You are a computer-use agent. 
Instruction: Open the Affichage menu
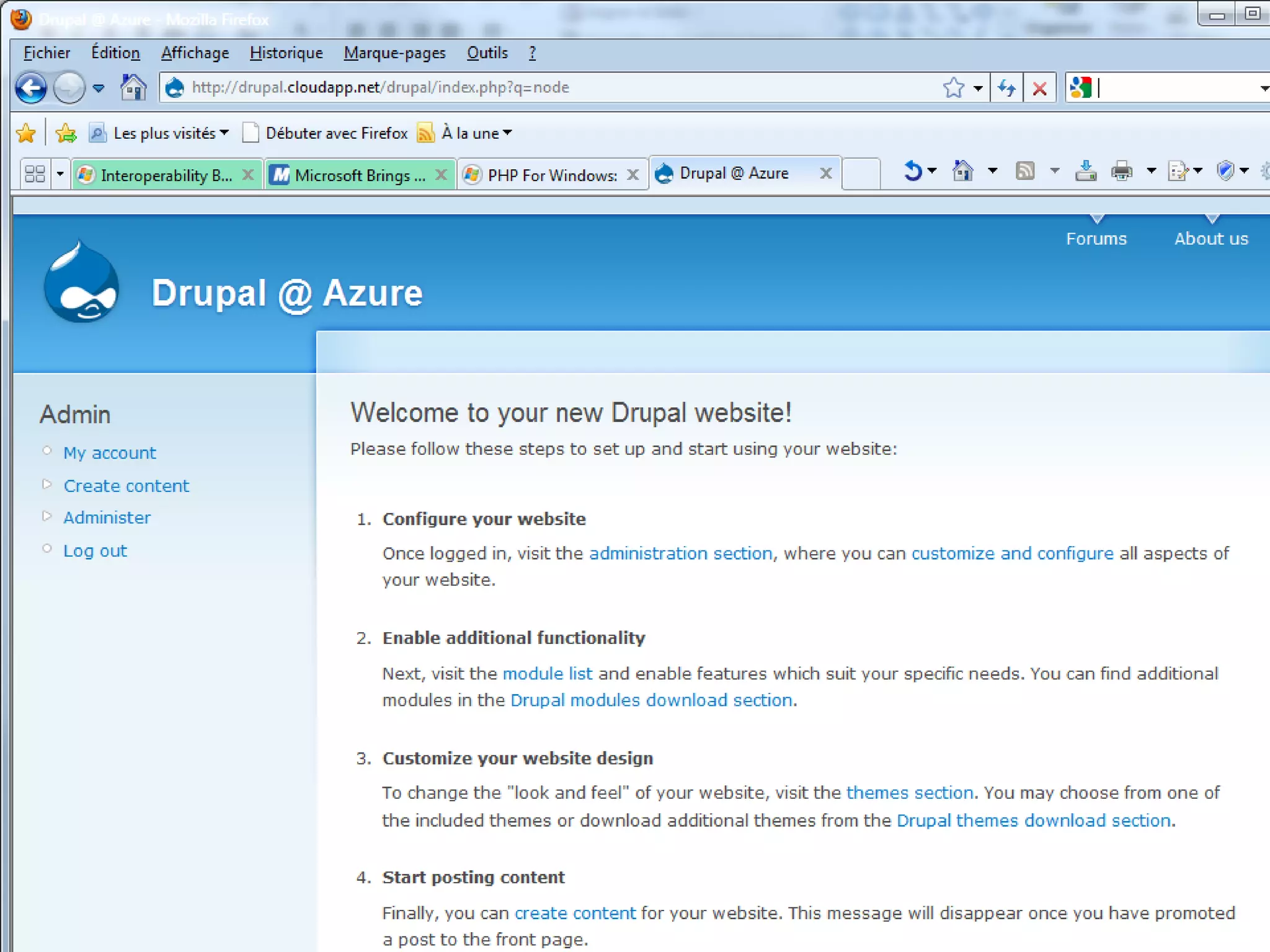195,53
